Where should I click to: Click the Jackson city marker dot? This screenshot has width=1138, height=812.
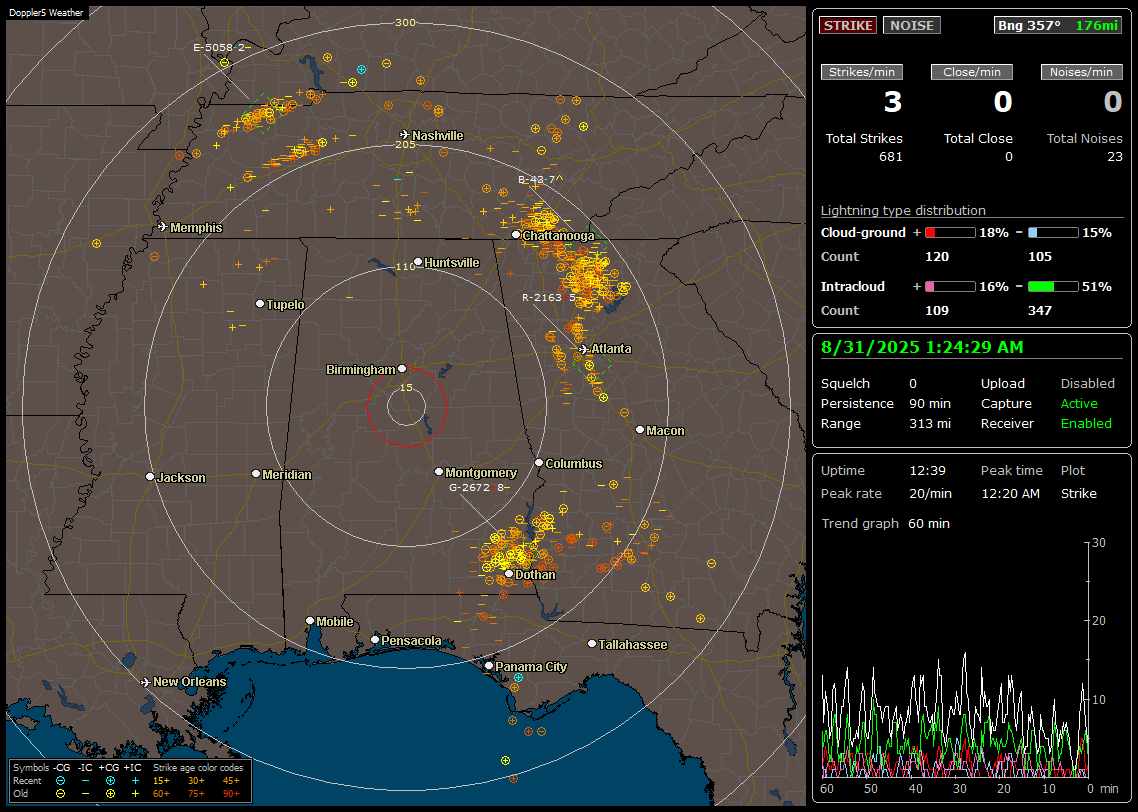[150, 477]
